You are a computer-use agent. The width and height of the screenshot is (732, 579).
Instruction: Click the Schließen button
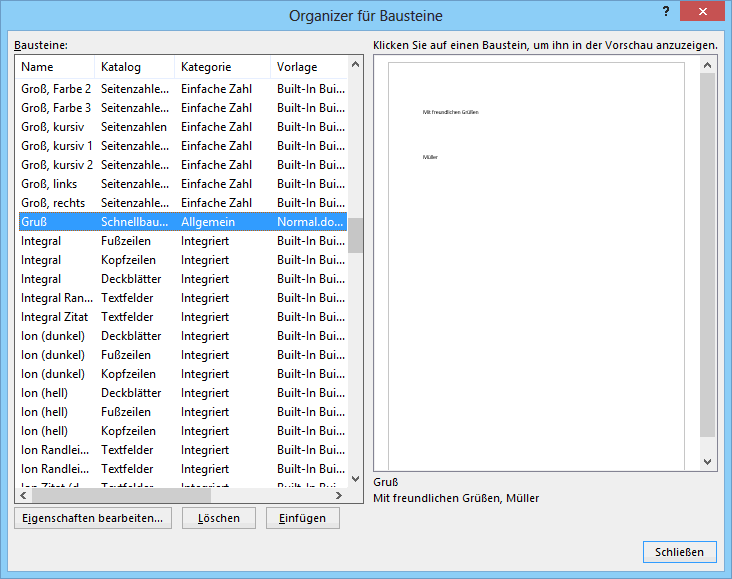(679, 552)
